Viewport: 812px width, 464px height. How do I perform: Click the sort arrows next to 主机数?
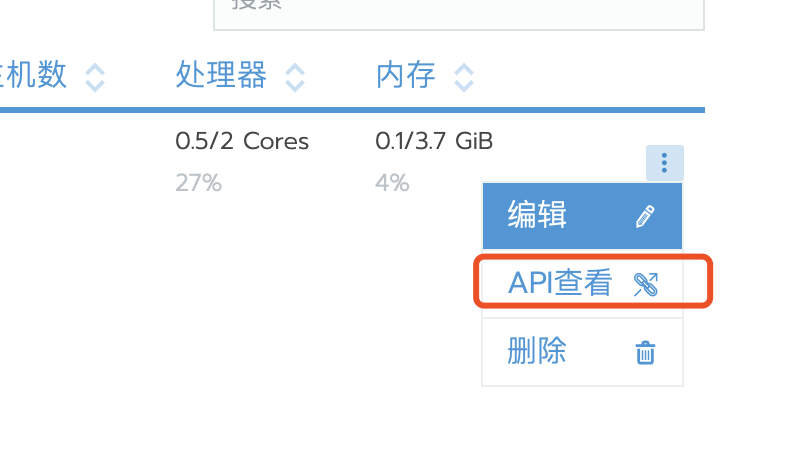[95, 76]
